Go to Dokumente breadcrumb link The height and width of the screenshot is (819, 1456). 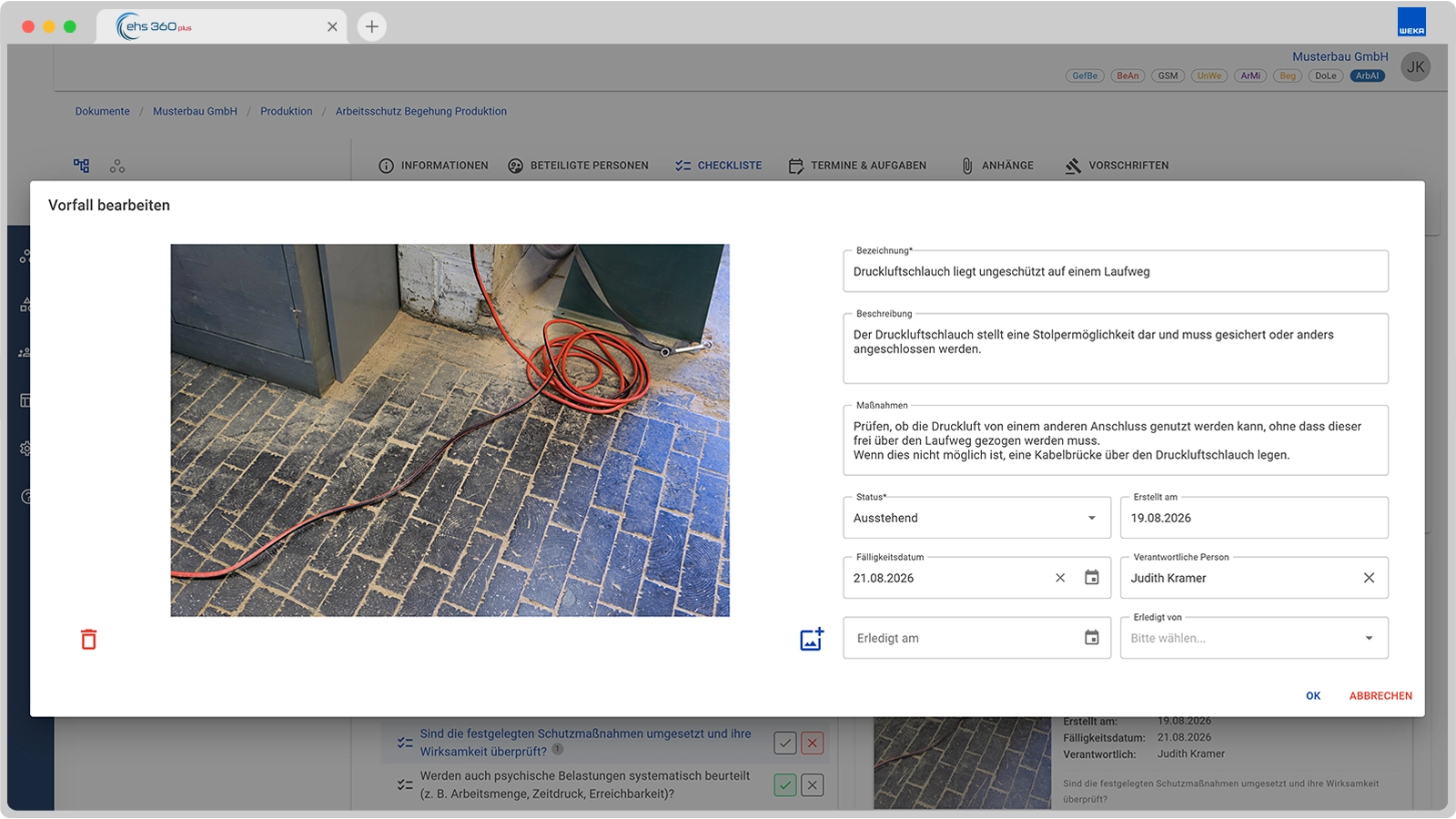103,111
